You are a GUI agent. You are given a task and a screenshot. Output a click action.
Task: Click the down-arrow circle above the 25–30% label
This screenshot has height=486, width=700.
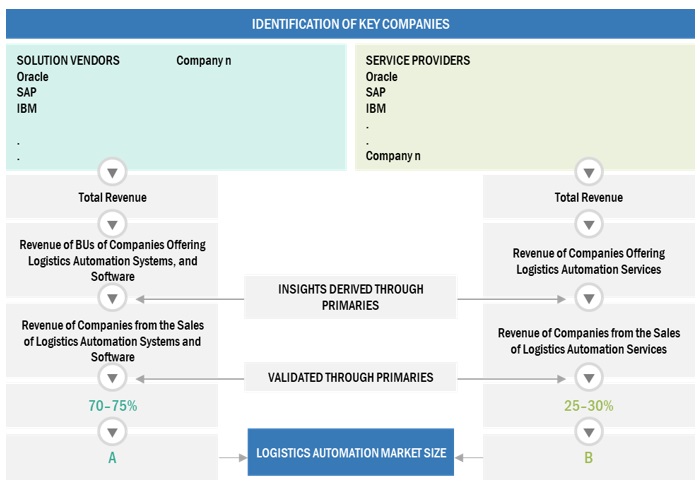[x=589, y=377]
